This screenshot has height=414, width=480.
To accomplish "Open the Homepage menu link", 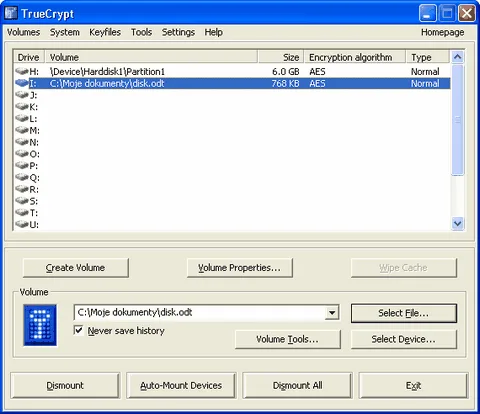I will [442, 32].
